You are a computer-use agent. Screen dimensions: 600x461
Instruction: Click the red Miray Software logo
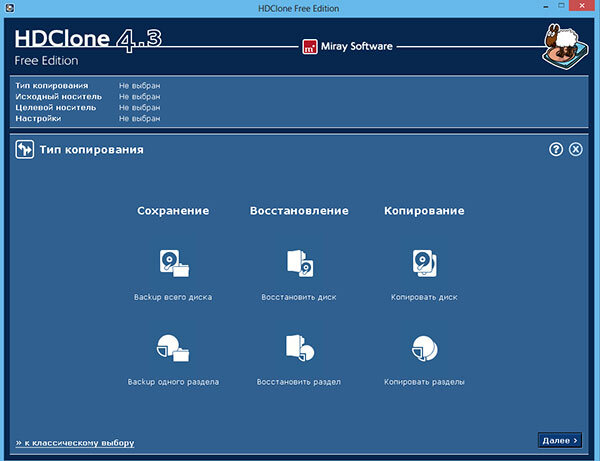(x=310, y=47)
